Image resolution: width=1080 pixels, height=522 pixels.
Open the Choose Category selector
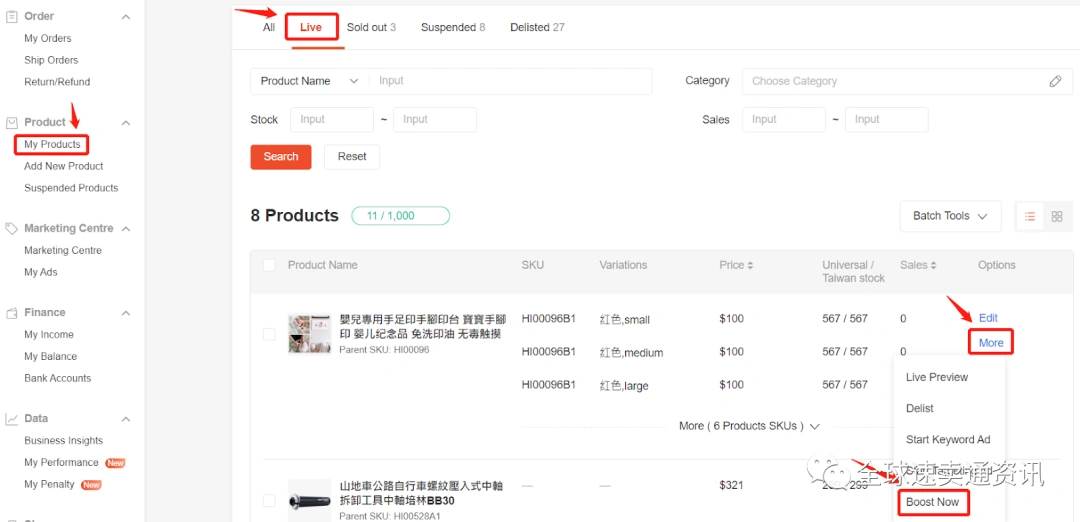(x=907, y=81)
